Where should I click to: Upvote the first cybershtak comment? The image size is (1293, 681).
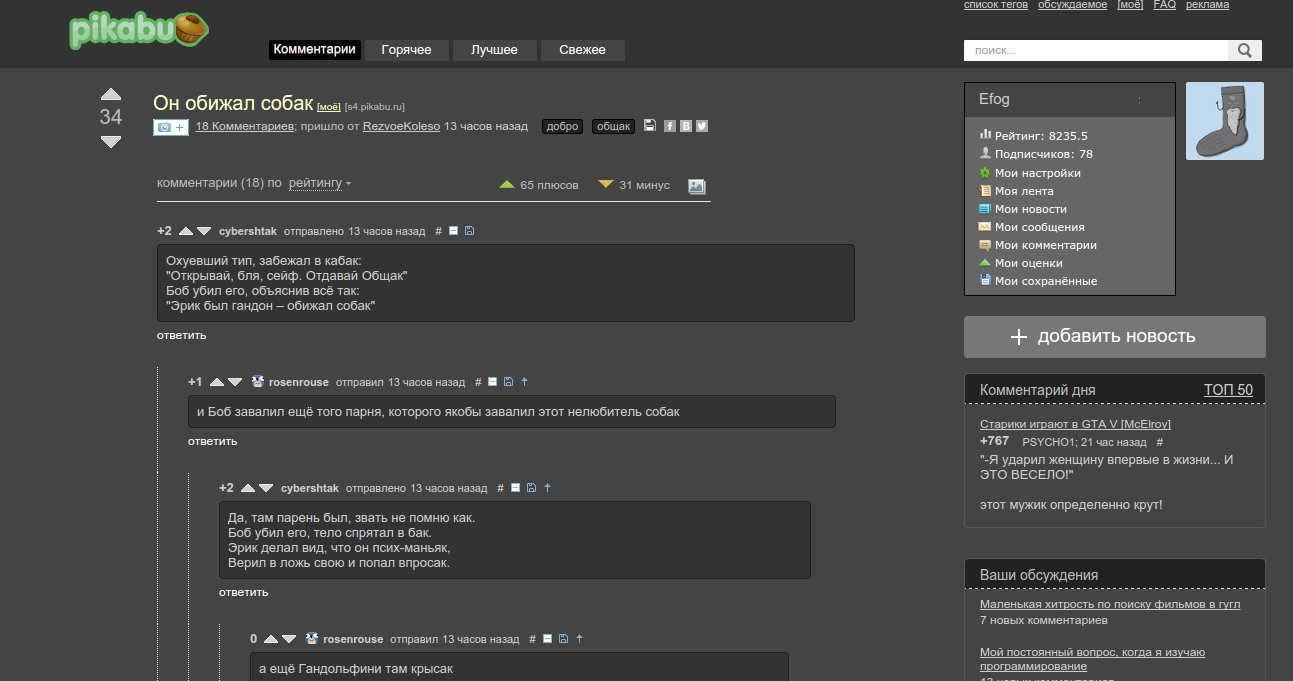186,231
